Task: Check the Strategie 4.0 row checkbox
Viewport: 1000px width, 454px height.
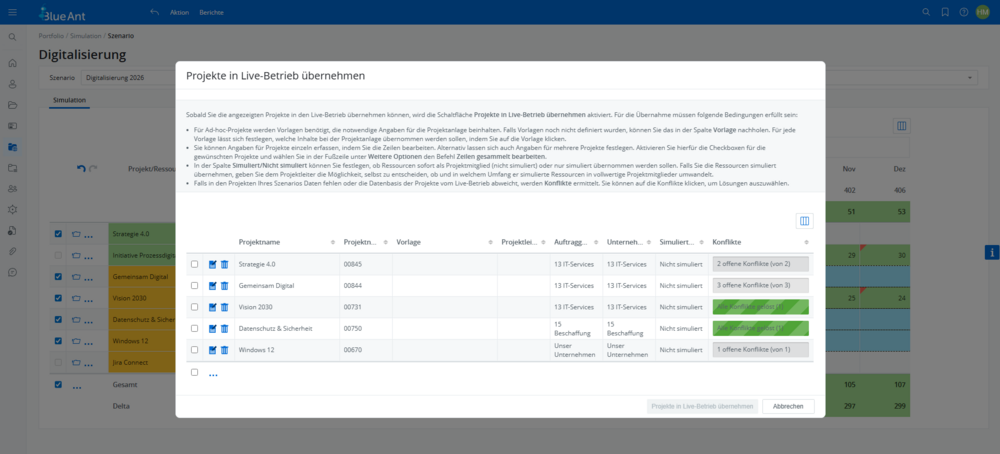Action: pyautogui.click(x=194, y=264)
